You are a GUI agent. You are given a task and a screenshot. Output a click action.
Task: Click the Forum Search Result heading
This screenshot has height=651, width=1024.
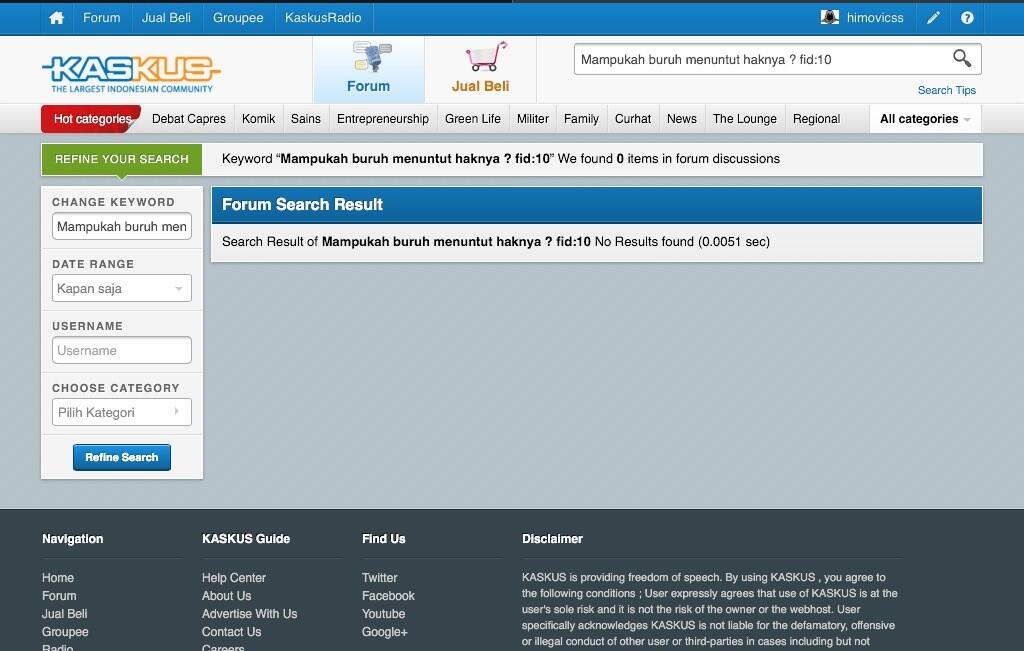[x=302, y=204]
